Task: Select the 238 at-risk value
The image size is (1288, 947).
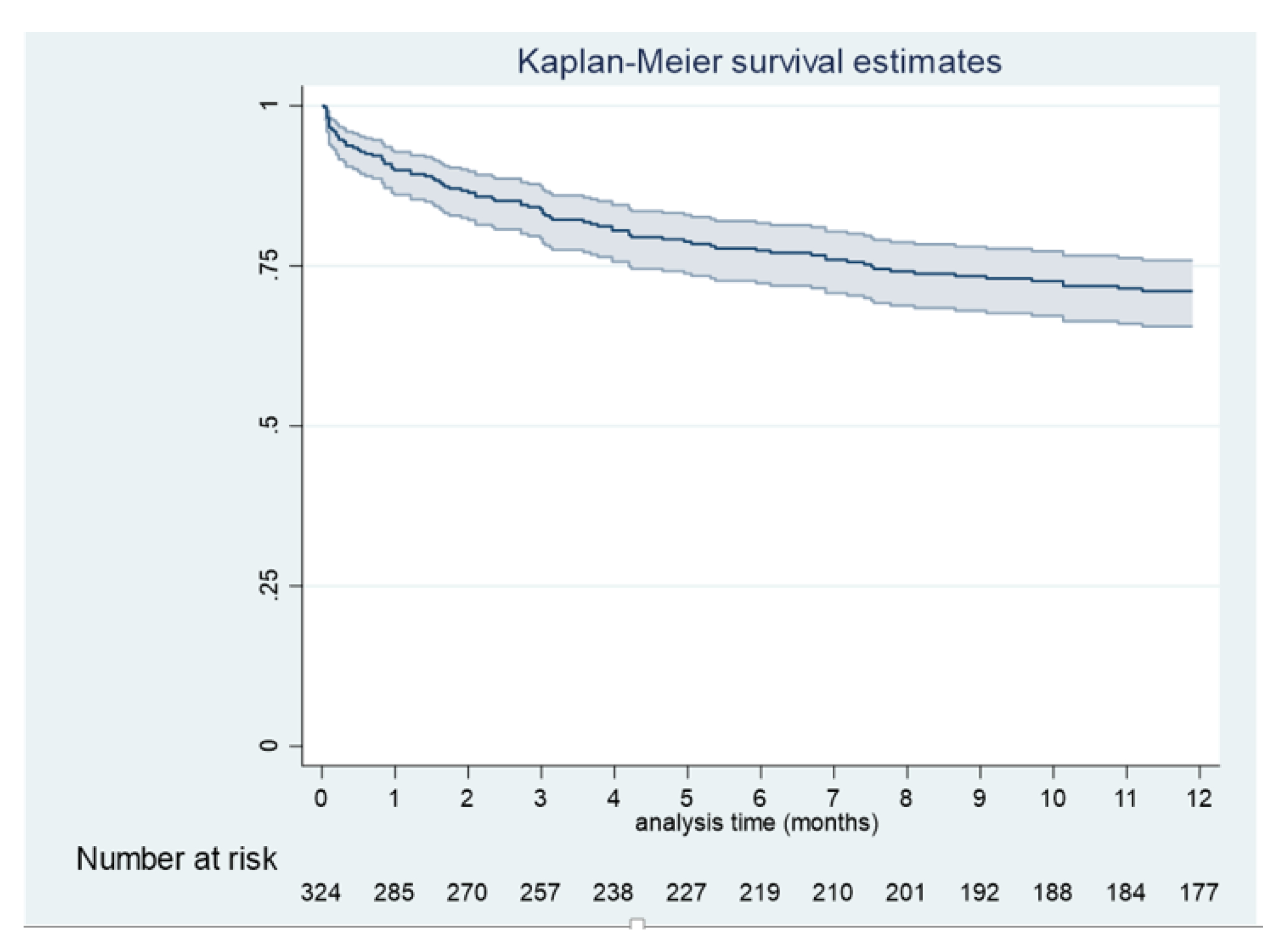Action: pyautogui.click(x=613, y=893)
